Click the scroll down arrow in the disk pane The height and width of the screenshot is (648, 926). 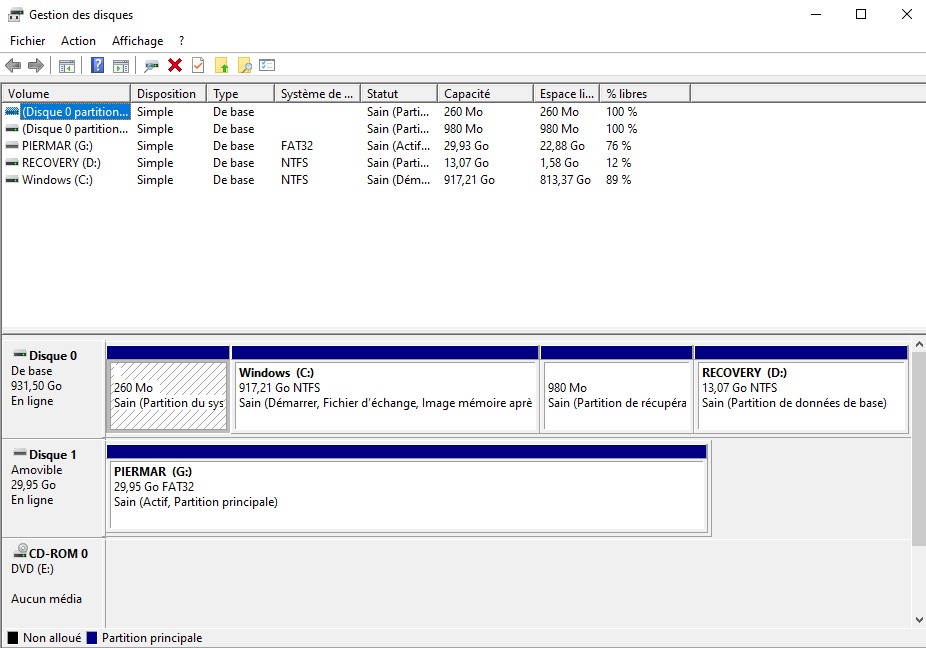pos(919,620)
